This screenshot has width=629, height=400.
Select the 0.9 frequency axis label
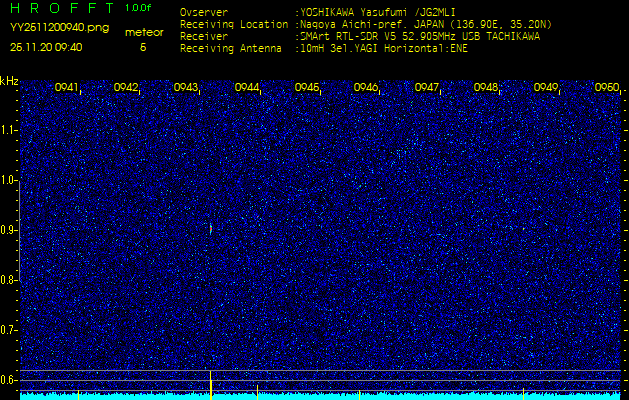tap(9, 230)
